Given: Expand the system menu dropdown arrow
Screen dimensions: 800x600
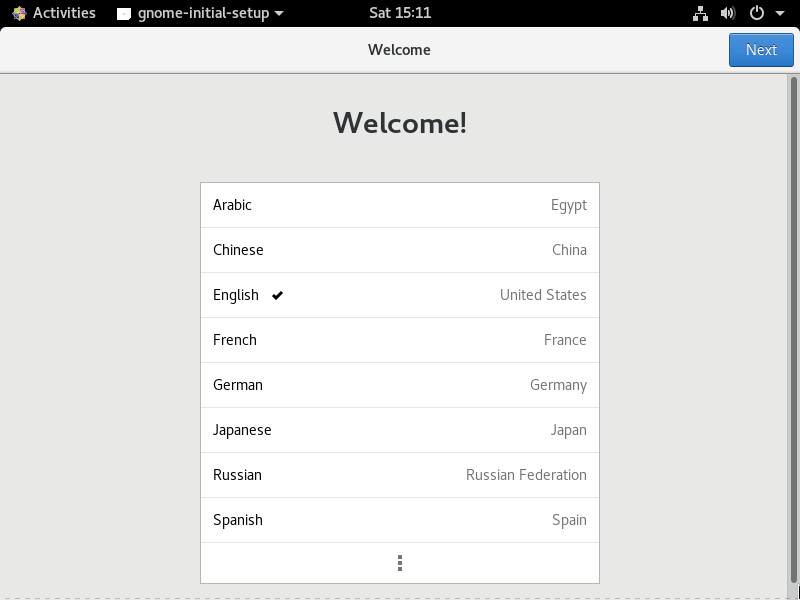Looking at the screenshot, I should click(x=779, y=14).
